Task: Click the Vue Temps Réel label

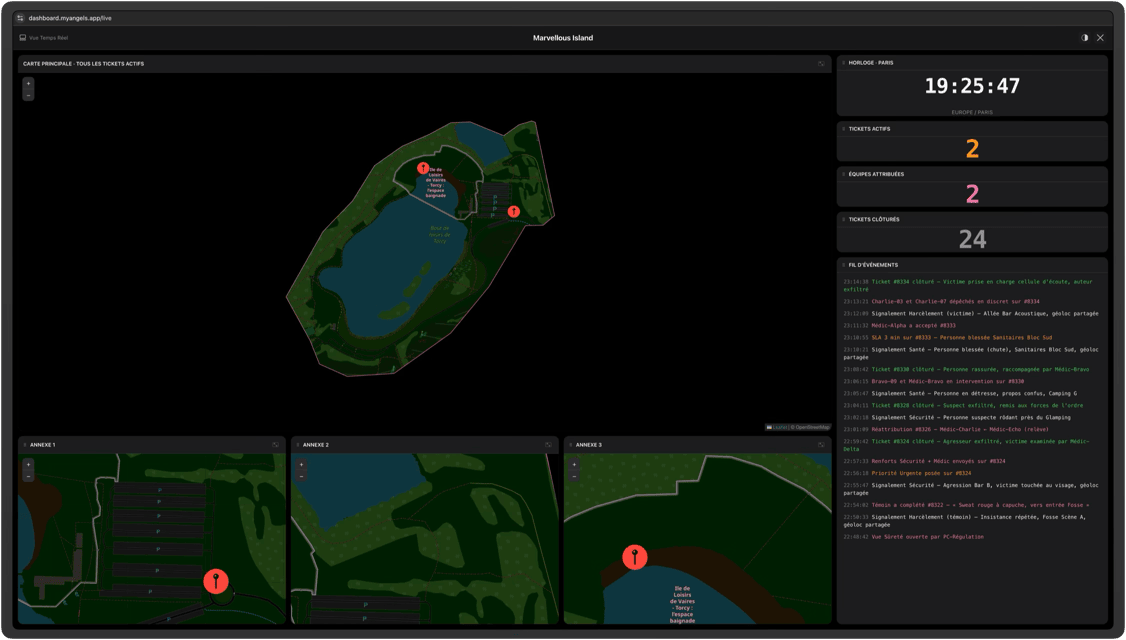Action: pyautogui.click(x=49, y=38)
